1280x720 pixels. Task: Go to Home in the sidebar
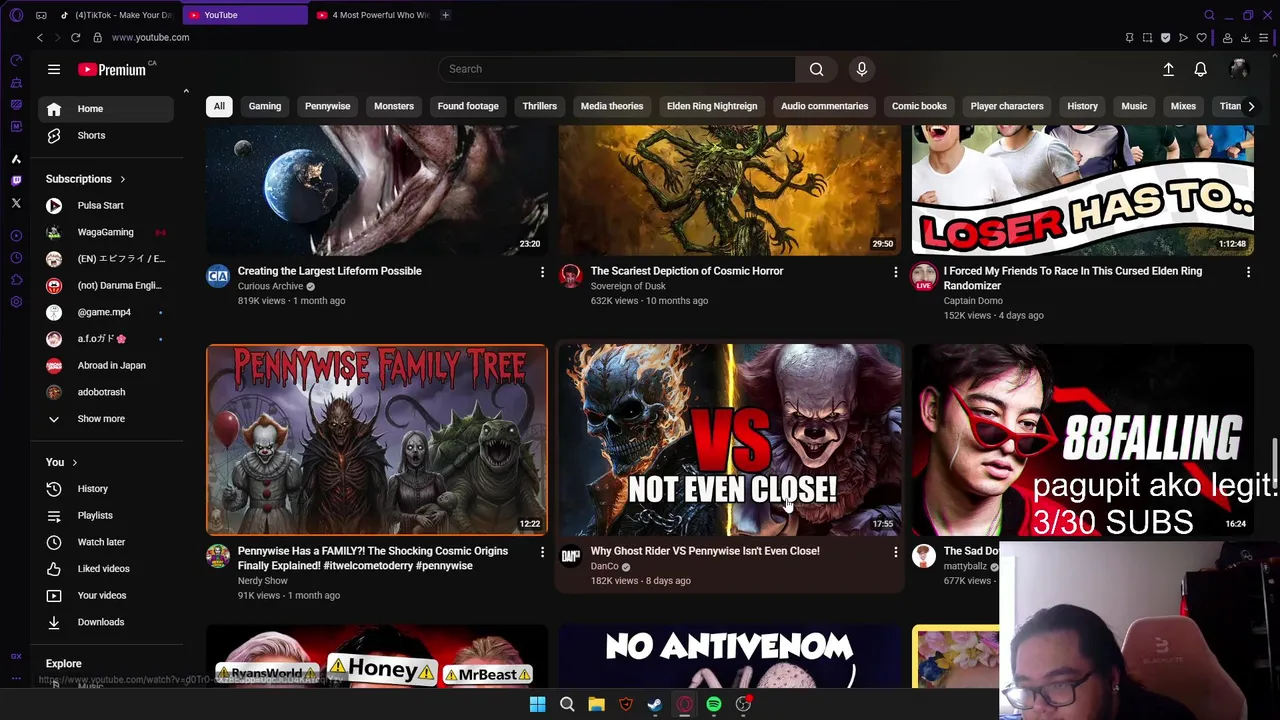click(108, 109)
